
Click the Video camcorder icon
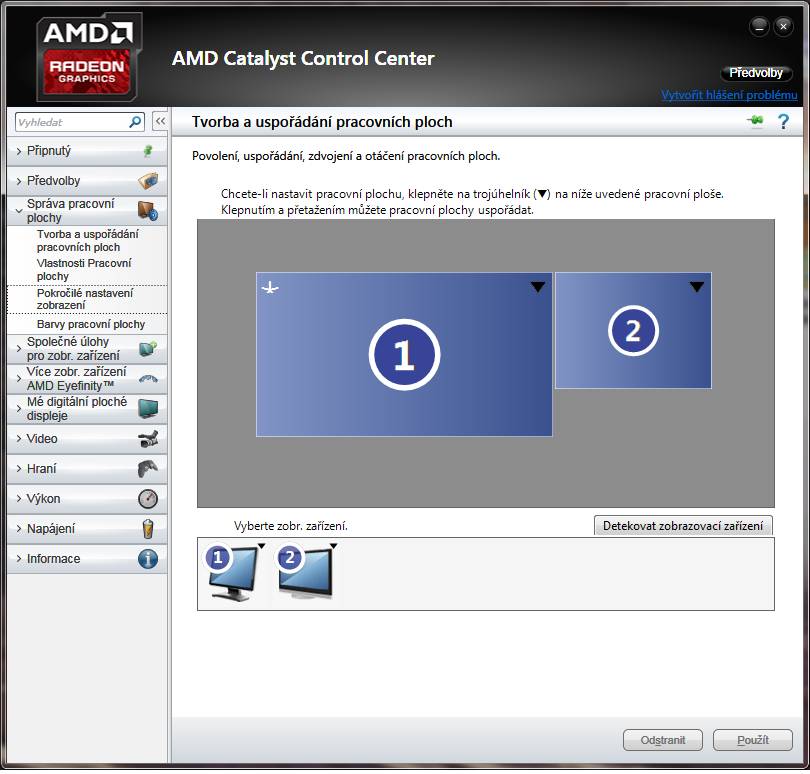148,439
